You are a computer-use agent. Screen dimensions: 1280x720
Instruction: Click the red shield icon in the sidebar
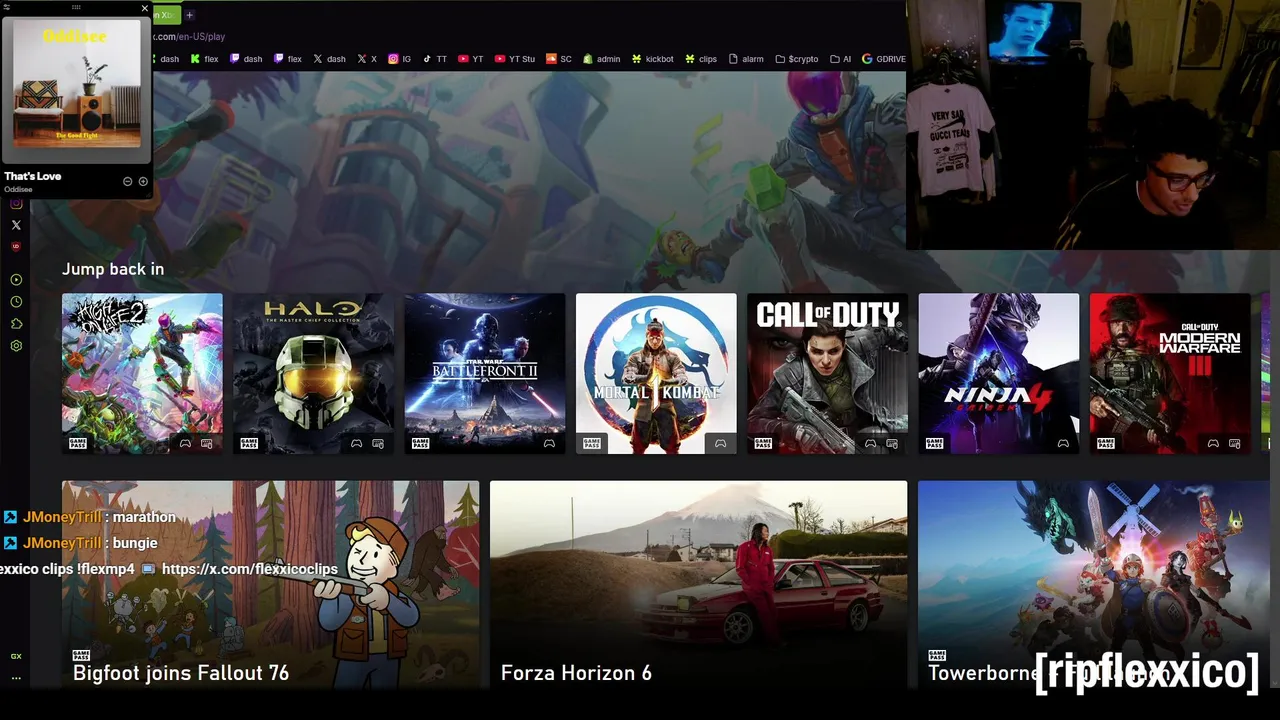[16, 246]
